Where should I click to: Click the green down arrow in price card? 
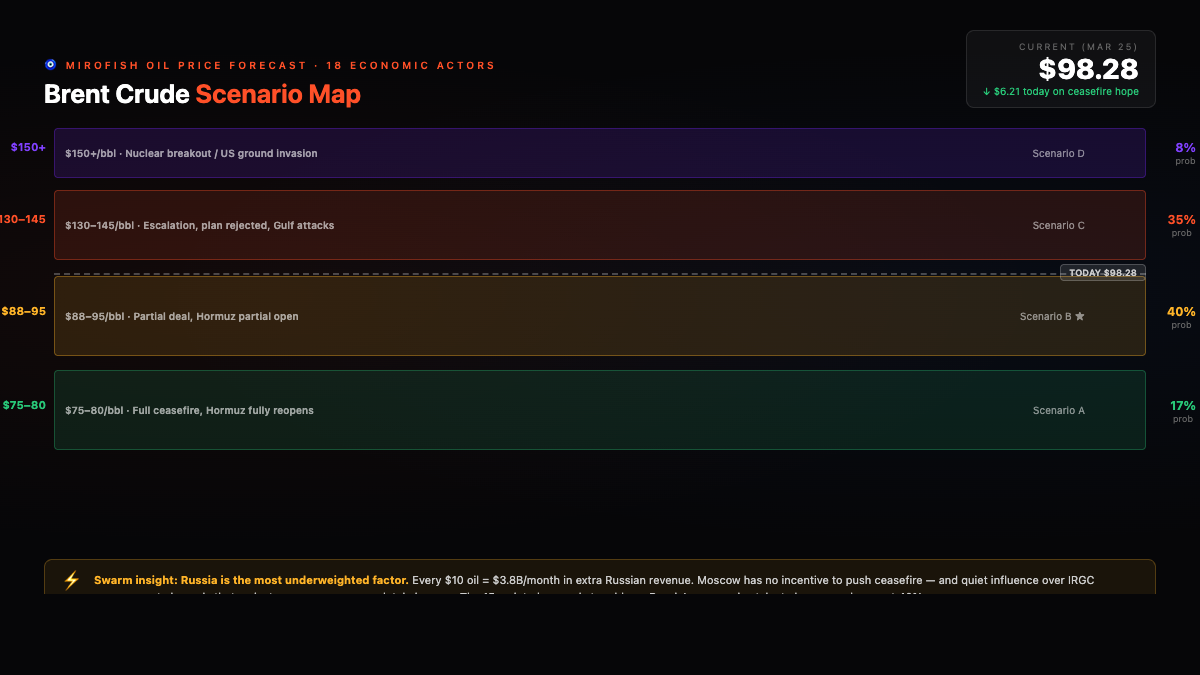(x=986, y=91)
